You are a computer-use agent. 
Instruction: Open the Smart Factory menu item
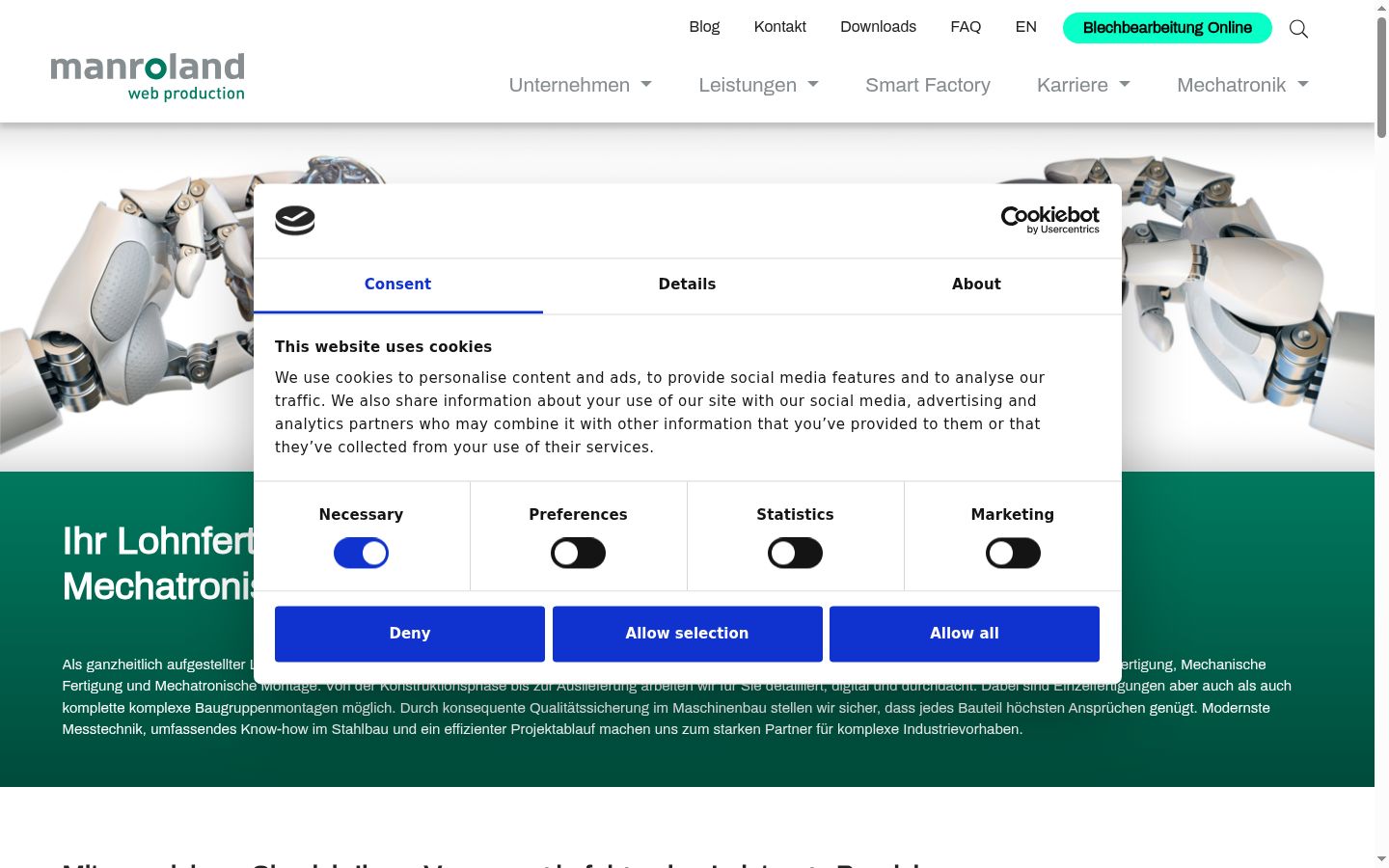pos(928,85)
